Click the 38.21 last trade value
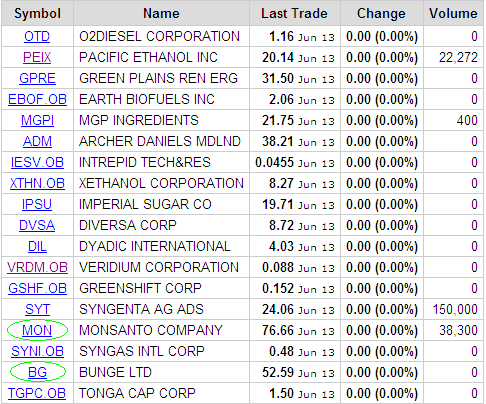This screenshot has width=486, height=404. coord(278,141)
